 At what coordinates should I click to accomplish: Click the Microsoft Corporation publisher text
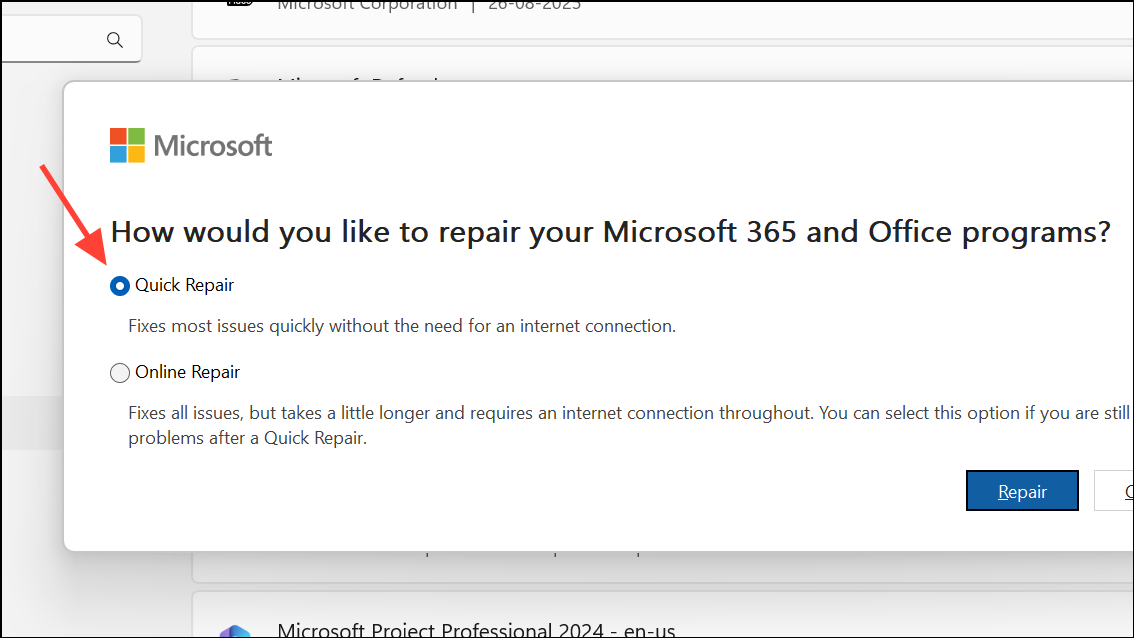[367, 5]
